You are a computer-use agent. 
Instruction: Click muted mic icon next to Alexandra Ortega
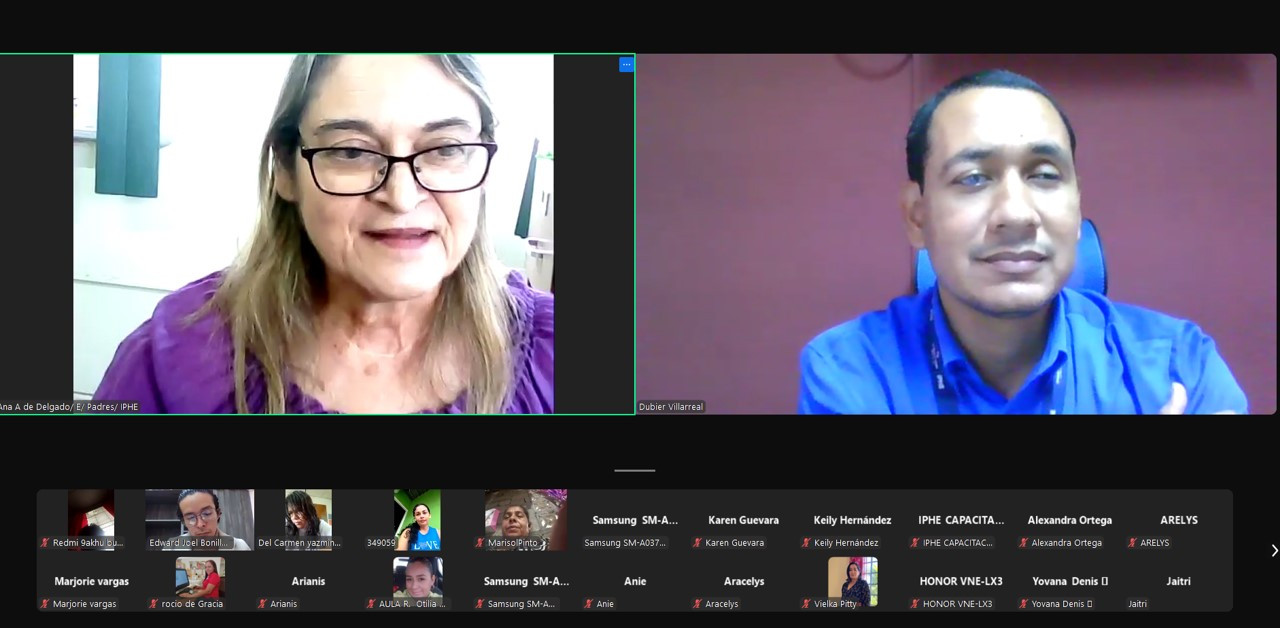pos(1024,543)
